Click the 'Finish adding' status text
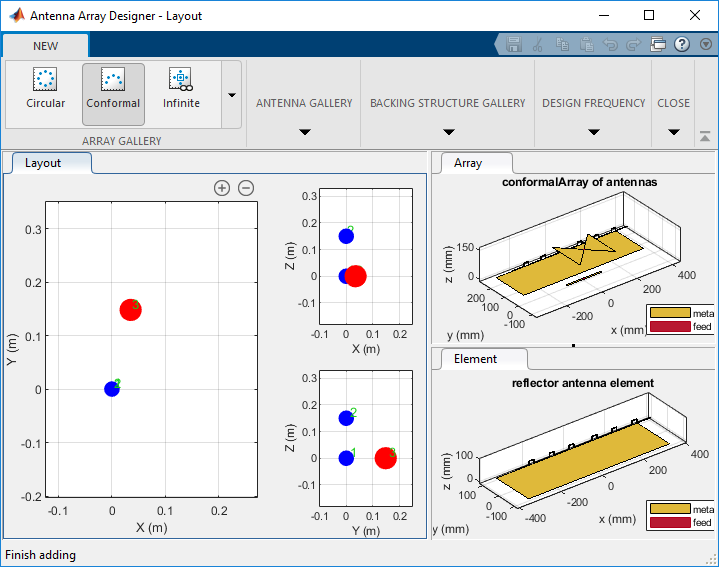This screenshot has width=719, height=567. point(40,555)
